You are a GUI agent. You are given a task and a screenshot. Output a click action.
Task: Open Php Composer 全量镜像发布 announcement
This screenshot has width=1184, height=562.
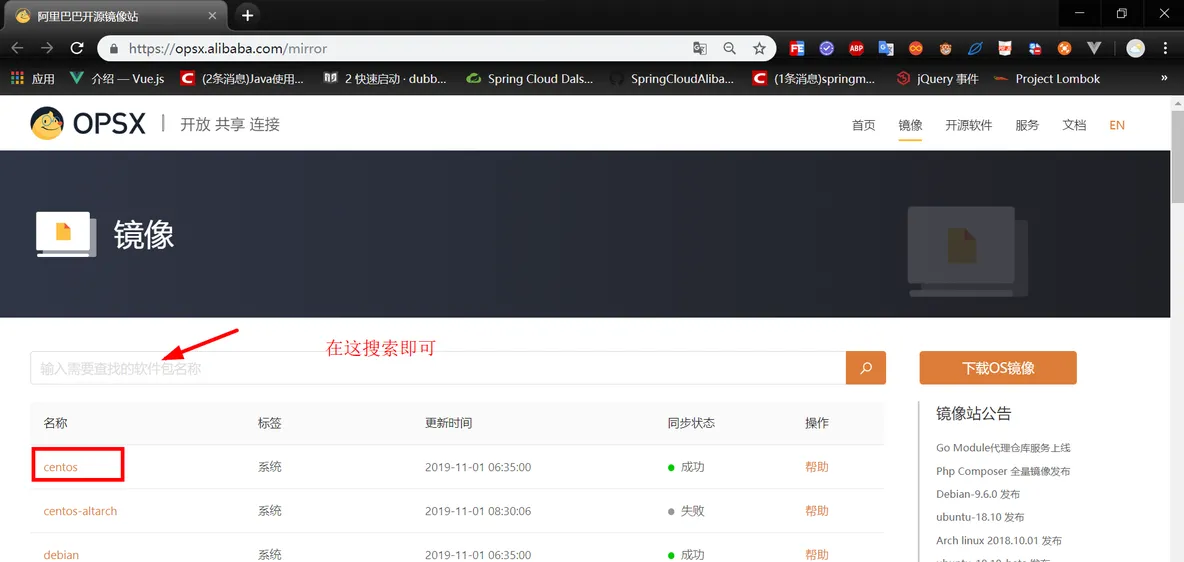pos(1004,471)
